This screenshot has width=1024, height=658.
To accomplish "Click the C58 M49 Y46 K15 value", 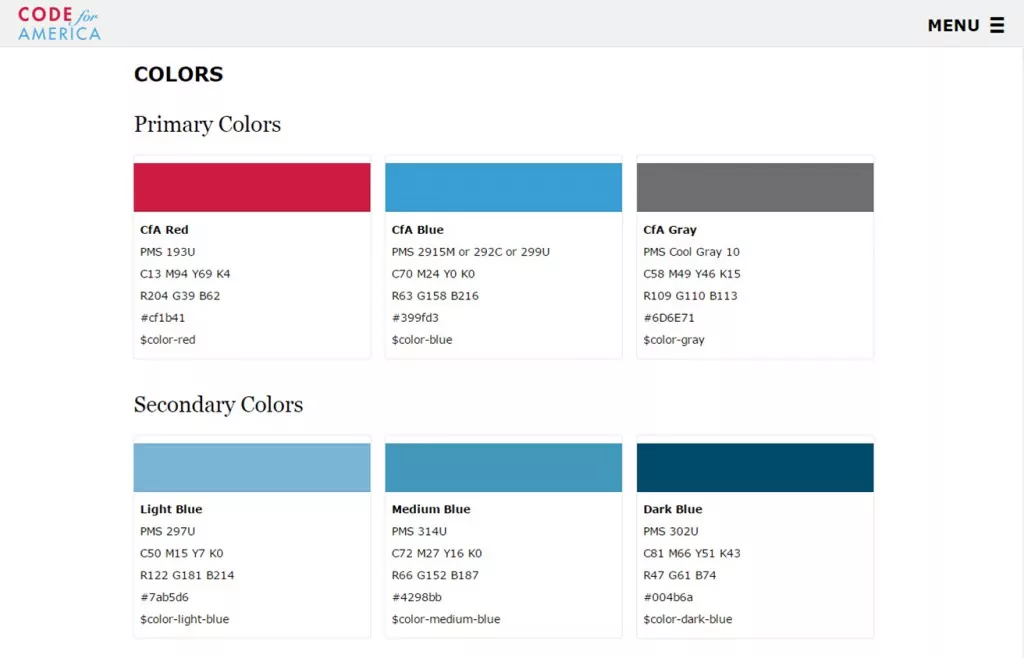I will (692, 274).
